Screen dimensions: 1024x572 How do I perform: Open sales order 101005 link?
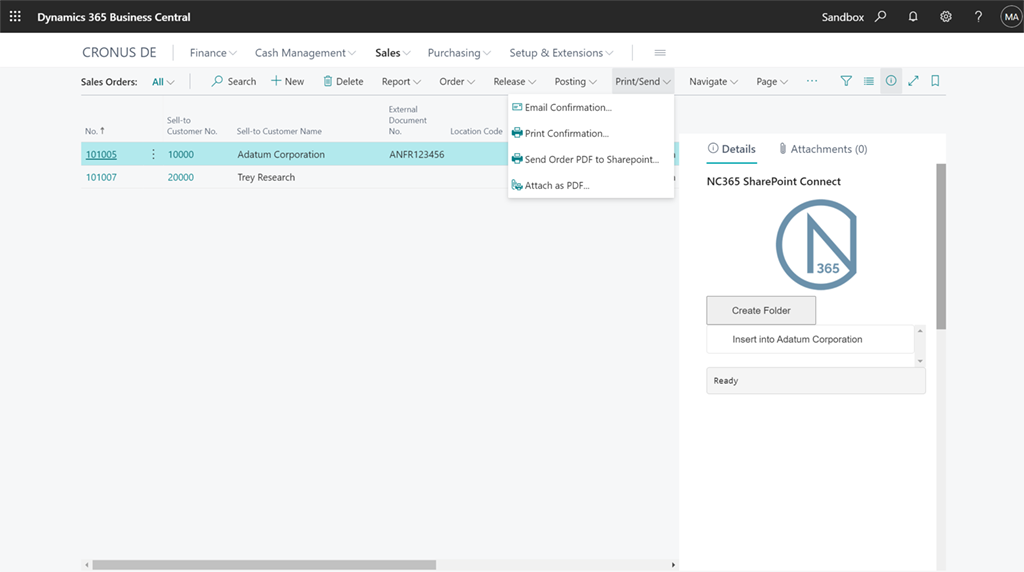pyautogui.click(x=101, y=154)
